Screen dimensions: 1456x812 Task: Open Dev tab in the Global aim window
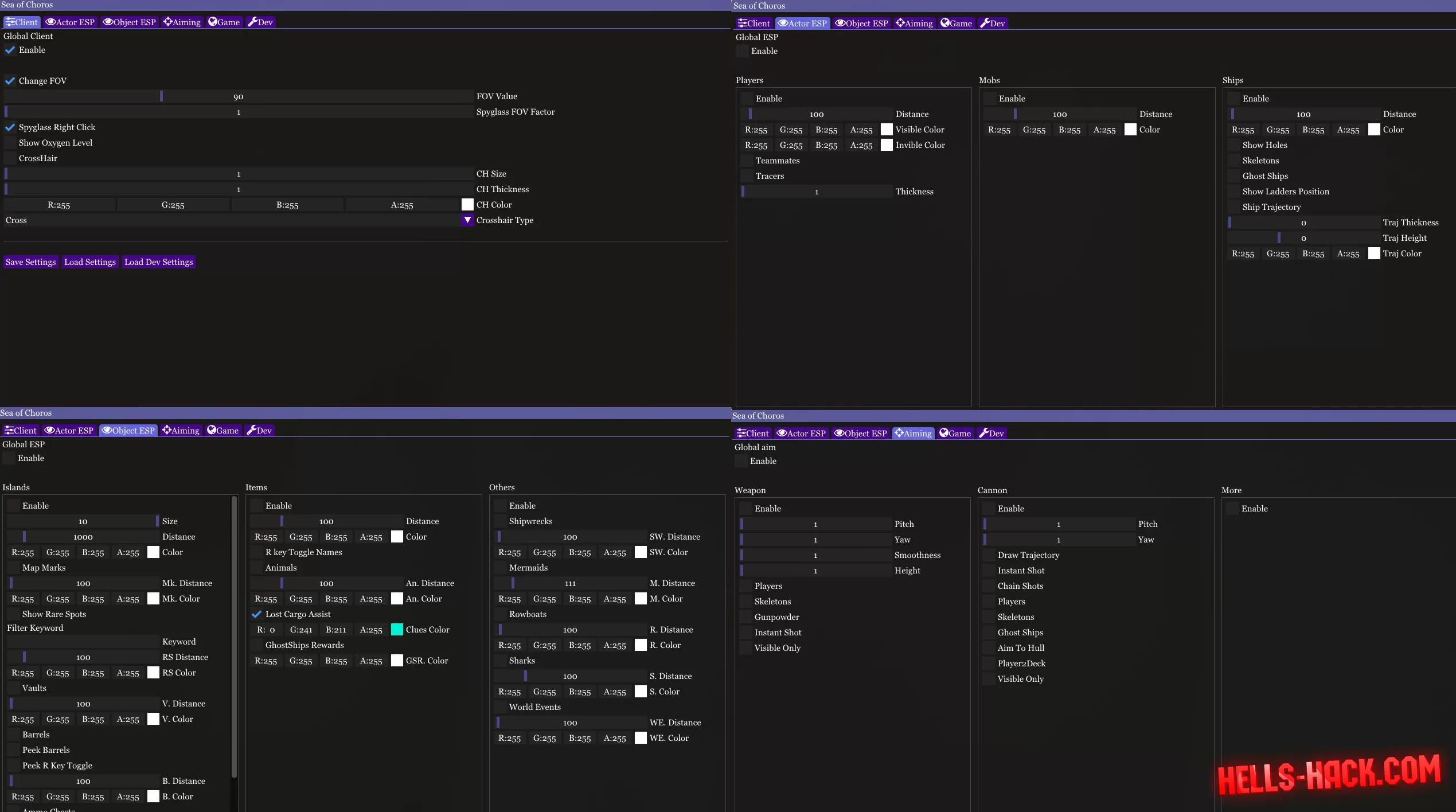[991, 433]
